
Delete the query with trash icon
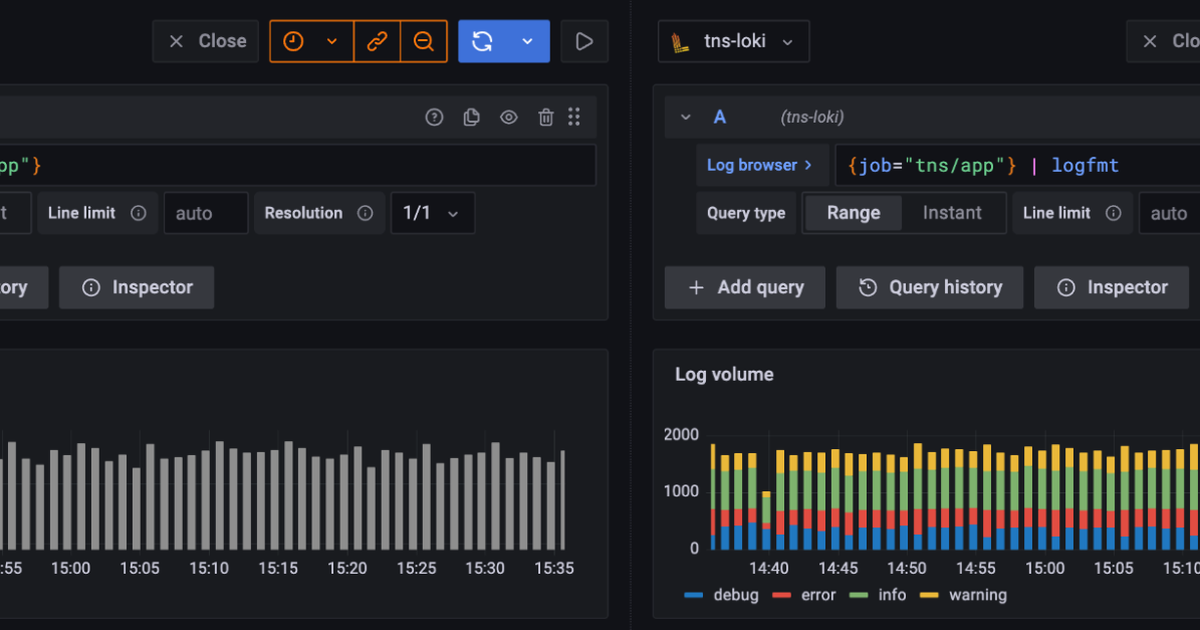click(545, 117)
